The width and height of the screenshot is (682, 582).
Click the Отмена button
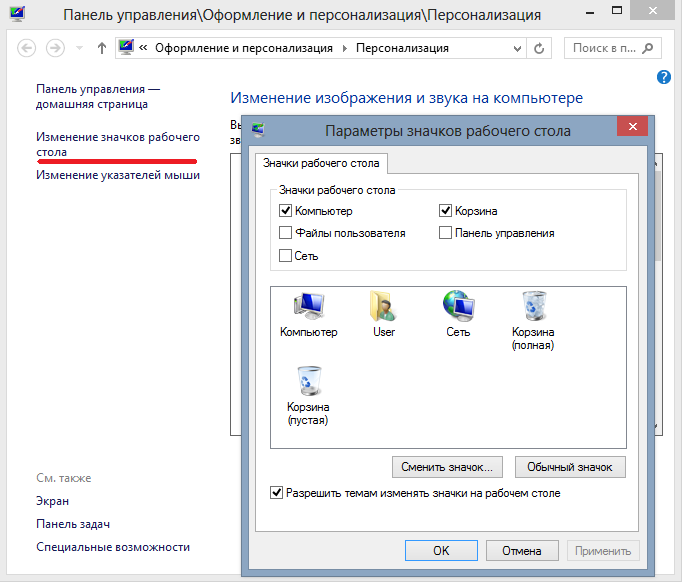pyautogui.click(x=522, y=551)
